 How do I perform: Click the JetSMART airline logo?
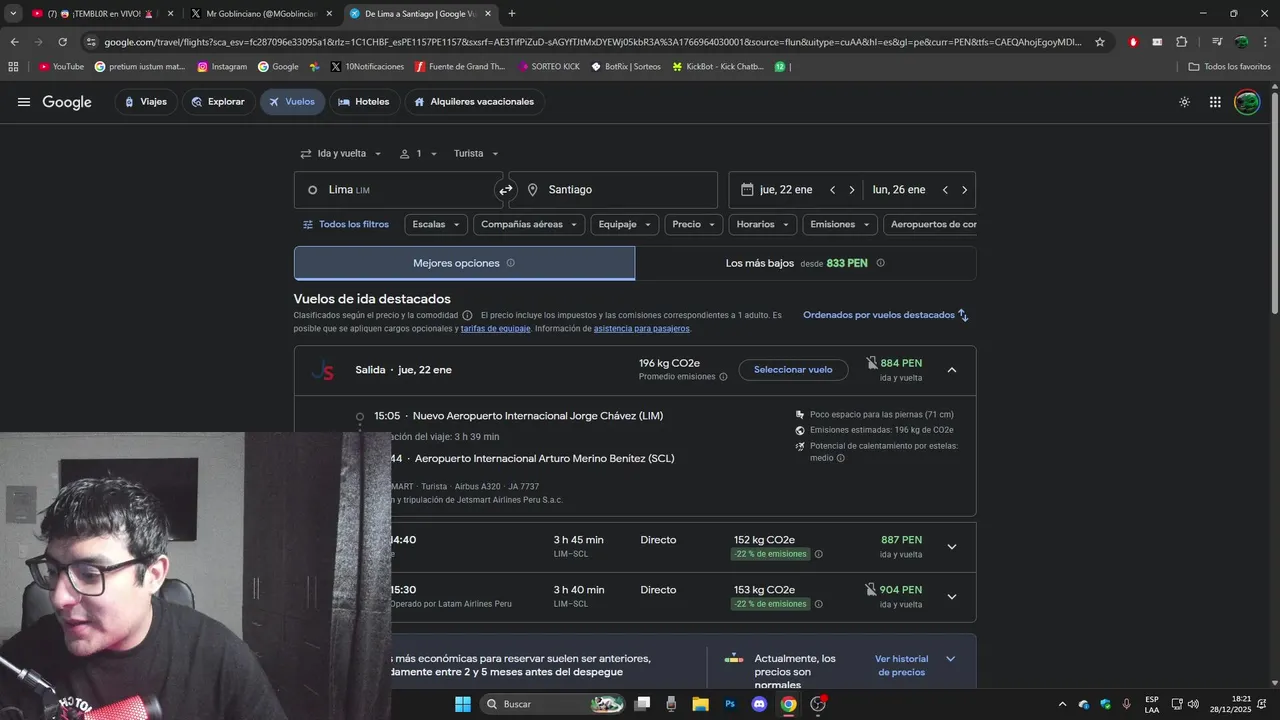click(323, 370)
